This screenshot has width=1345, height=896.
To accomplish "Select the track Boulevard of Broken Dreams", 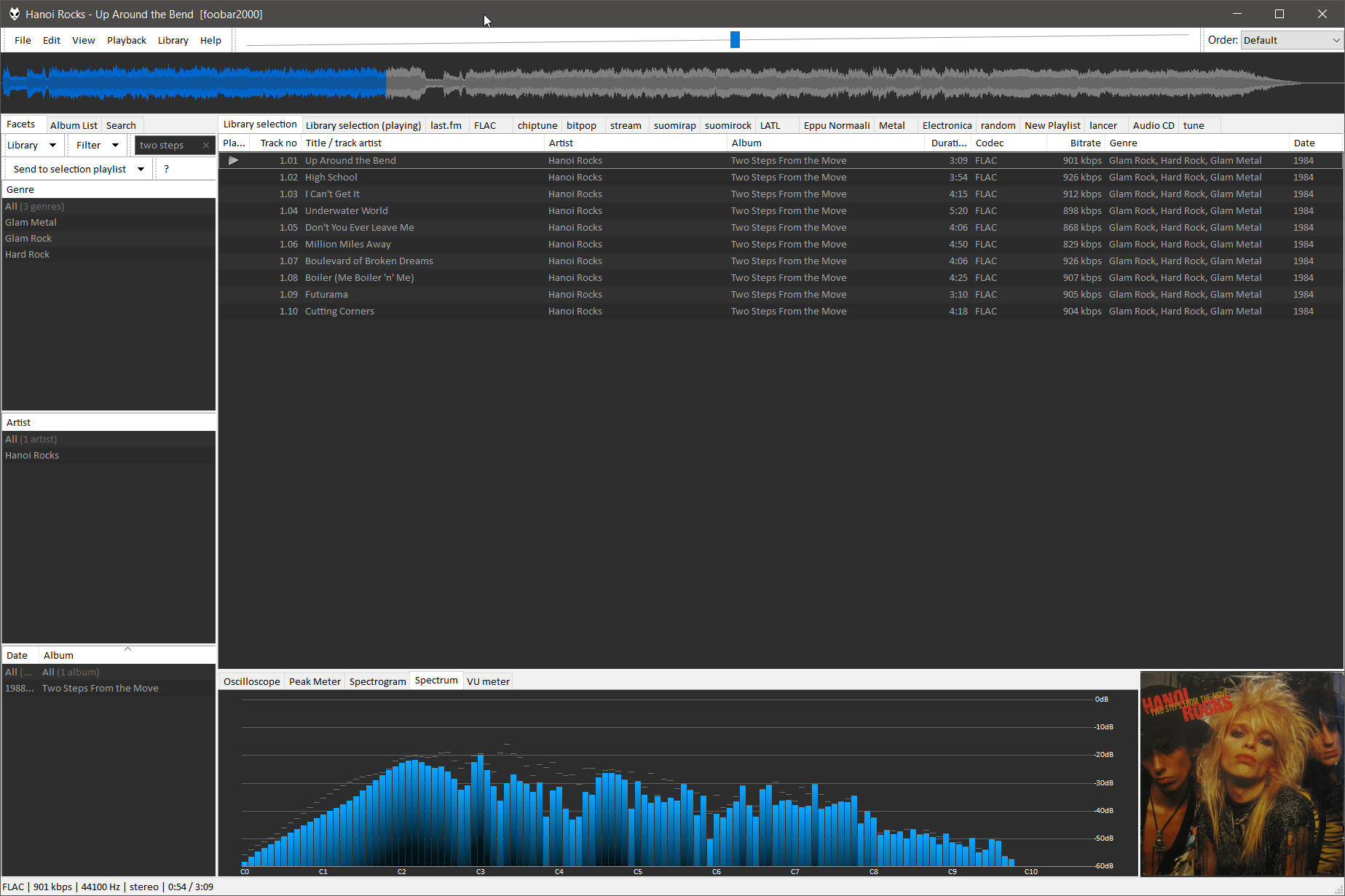I will click(x=781, y=261).
